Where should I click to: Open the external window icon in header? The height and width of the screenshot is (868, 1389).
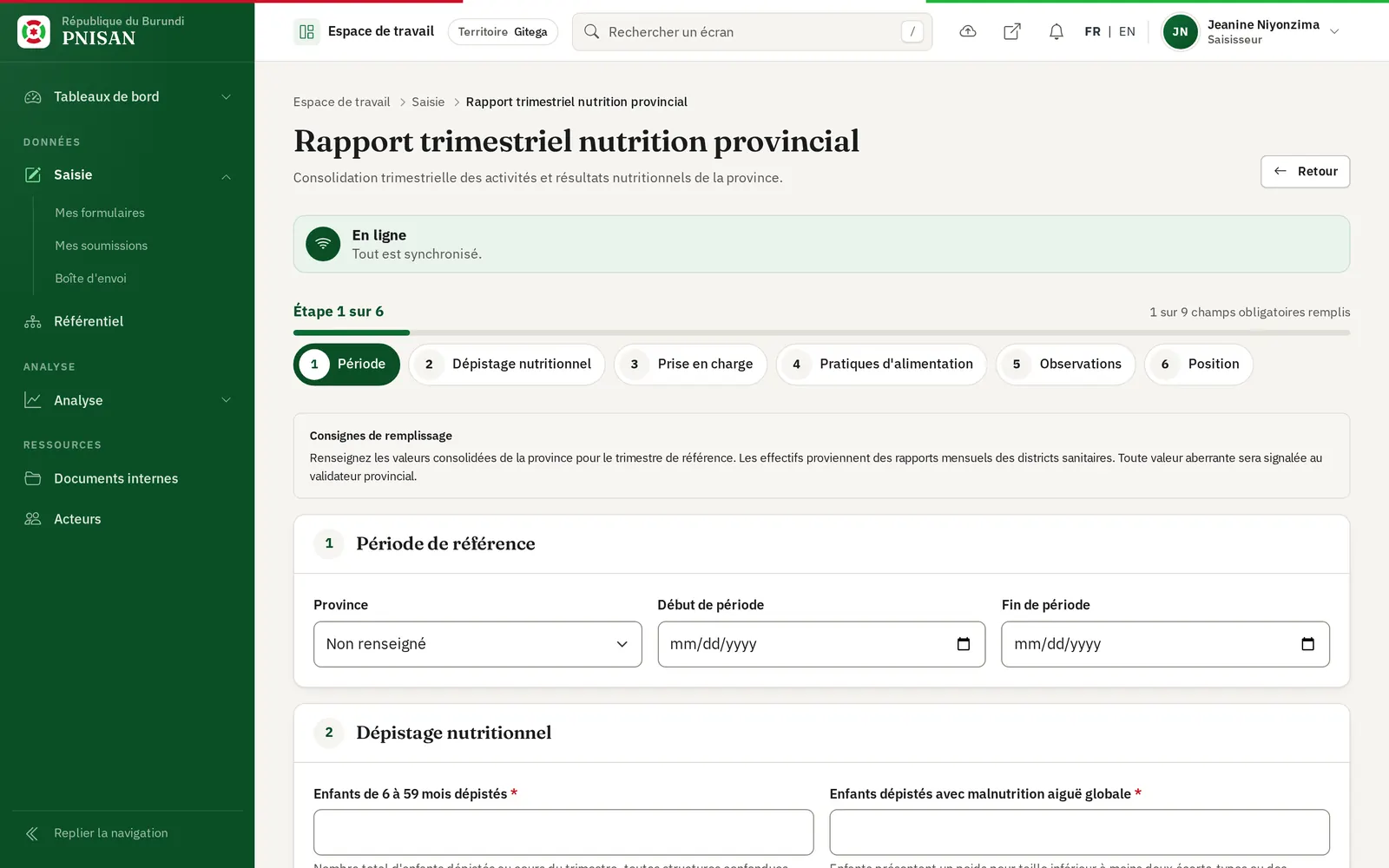pyautogui.click(x=1012, y=32)
